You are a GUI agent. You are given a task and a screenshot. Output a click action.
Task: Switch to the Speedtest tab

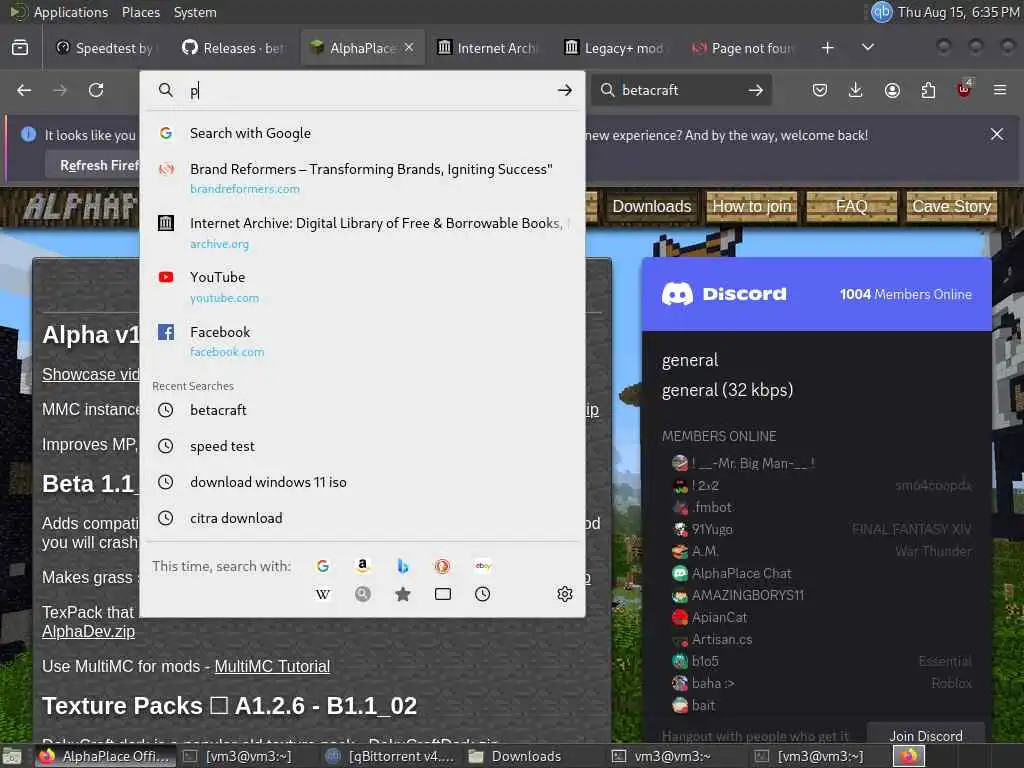(104, 48)
